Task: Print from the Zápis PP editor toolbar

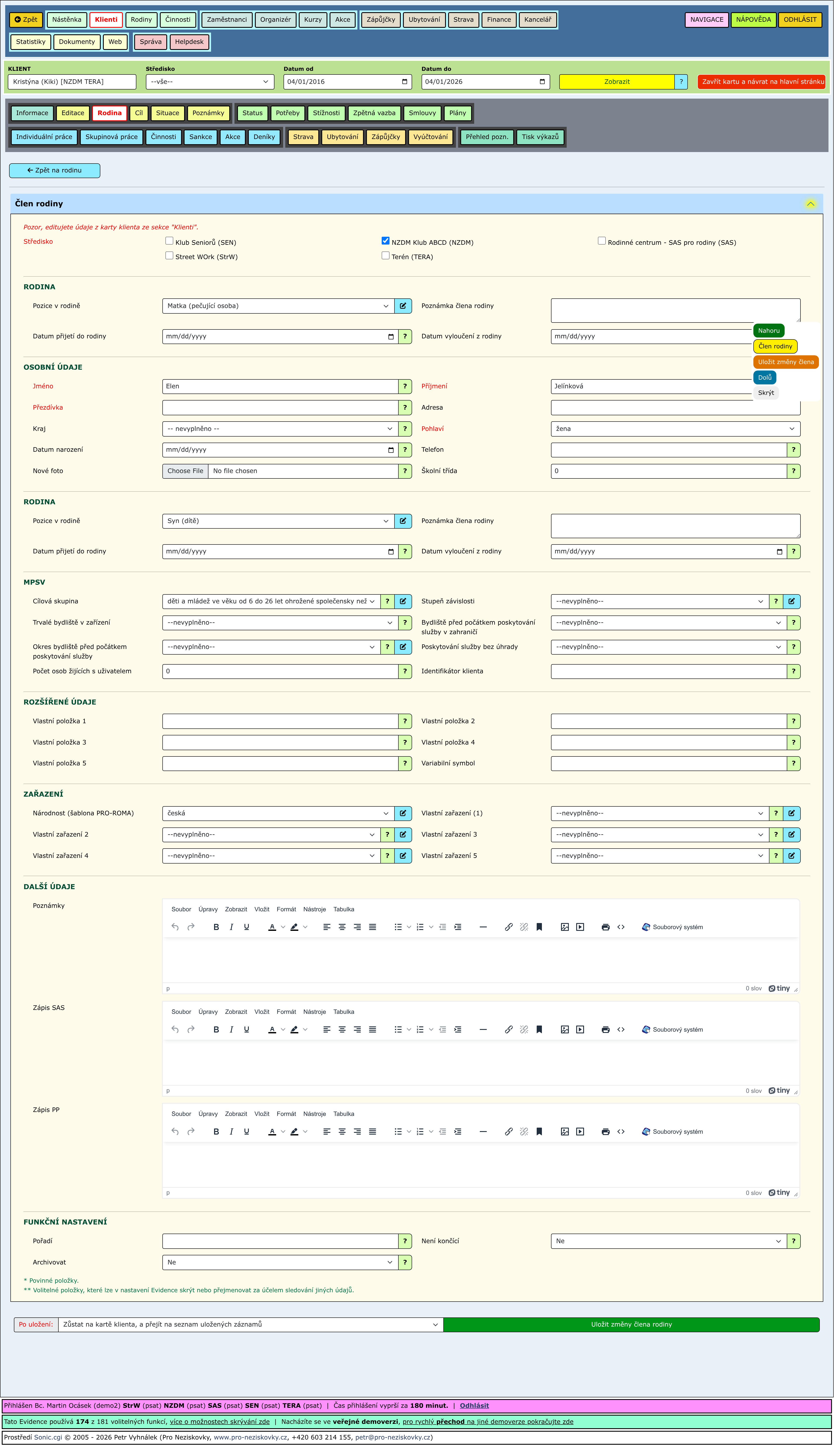Action: pos(606,1132)
